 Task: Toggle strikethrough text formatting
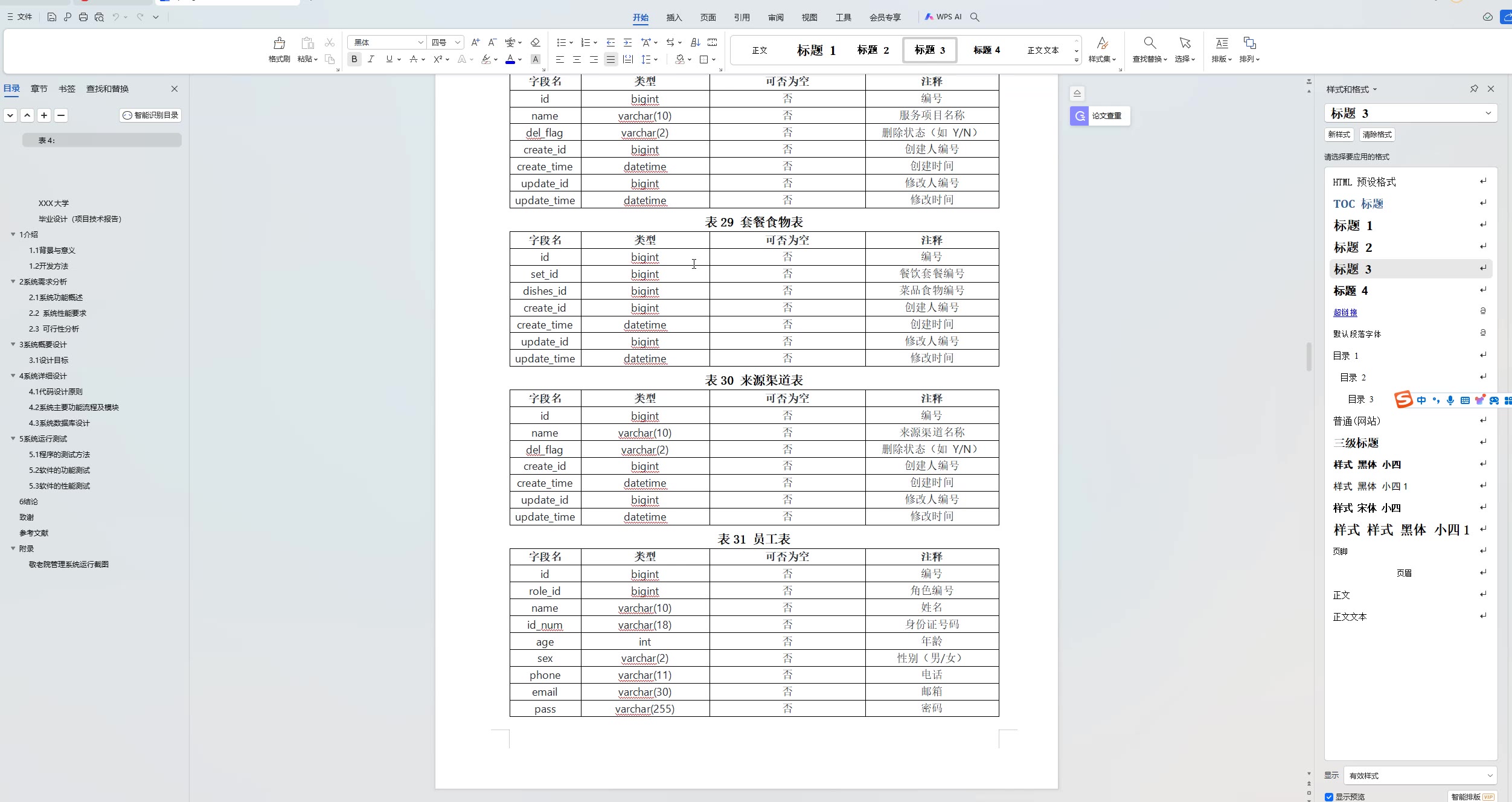[x=414, y=59]
